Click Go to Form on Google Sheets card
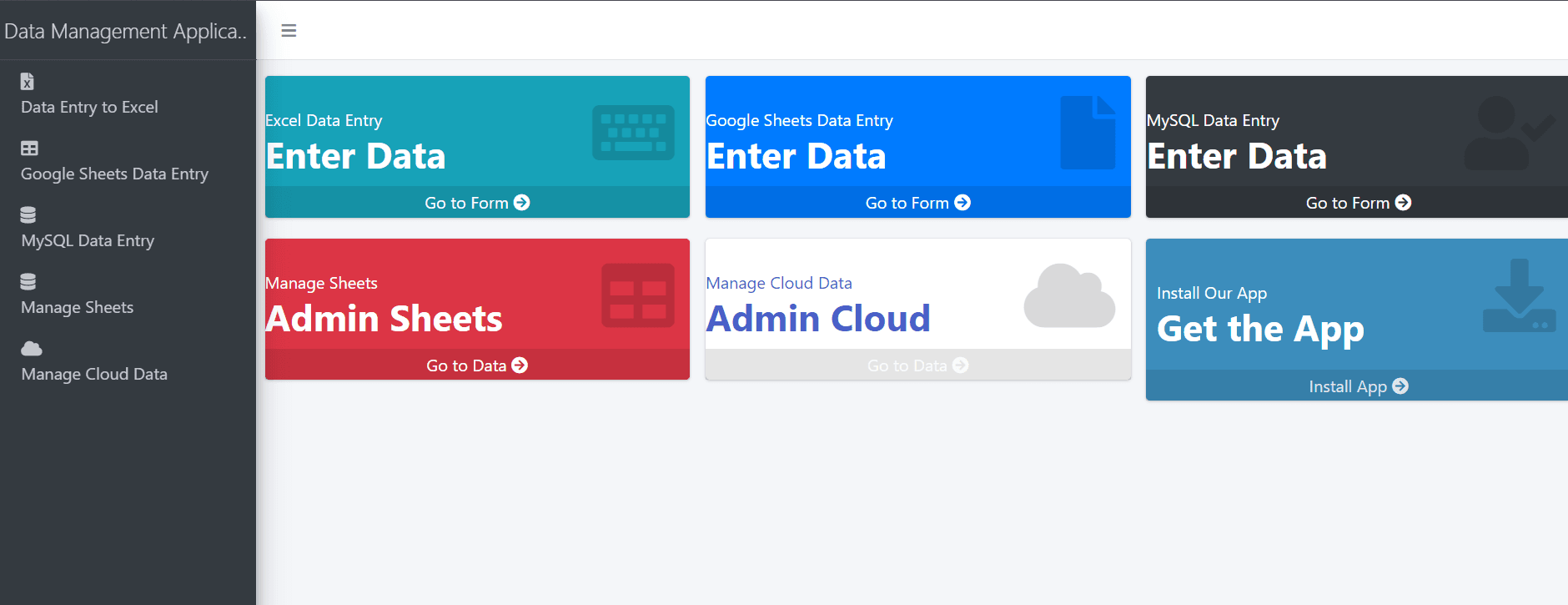Screen dimensions: 1568x605 917,203
